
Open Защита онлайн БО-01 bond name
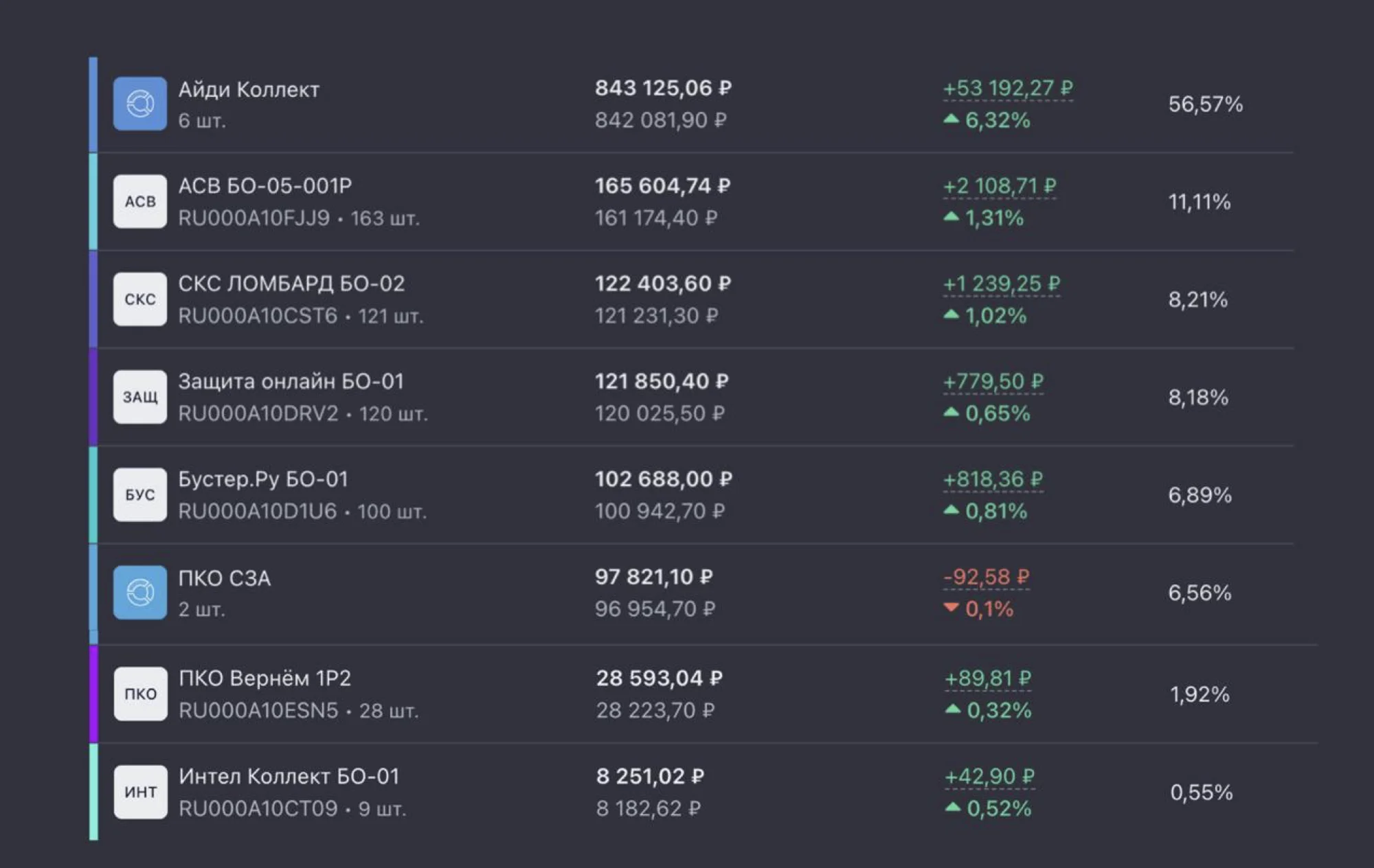tap(291, 381)
